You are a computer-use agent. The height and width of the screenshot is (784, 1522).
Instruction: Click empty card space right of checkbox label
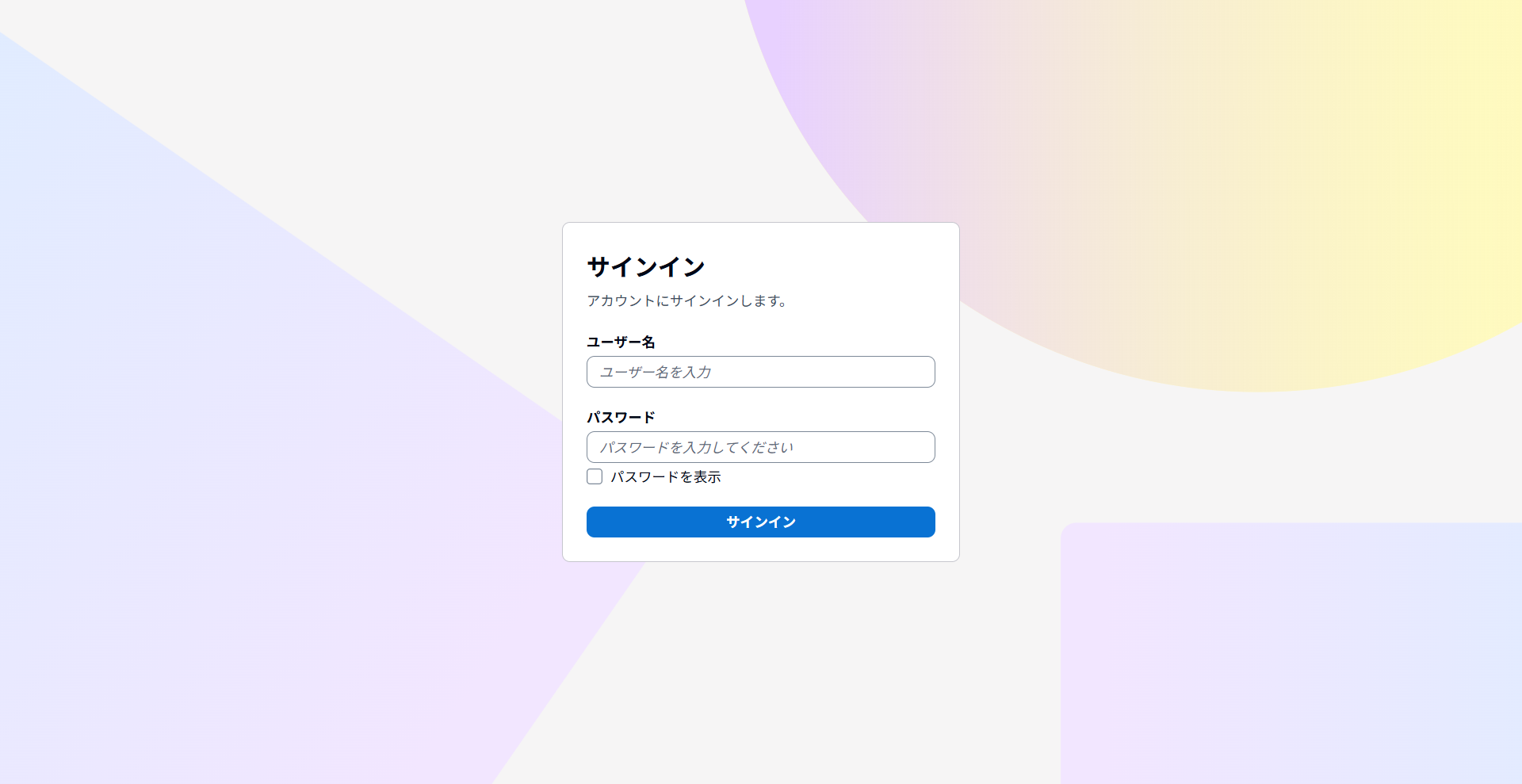828,476
